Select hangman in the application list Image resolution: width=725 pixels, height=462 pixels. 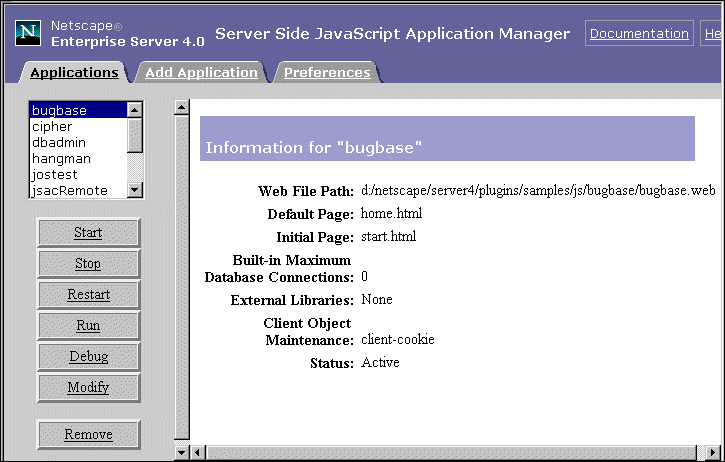click(78, 159)
